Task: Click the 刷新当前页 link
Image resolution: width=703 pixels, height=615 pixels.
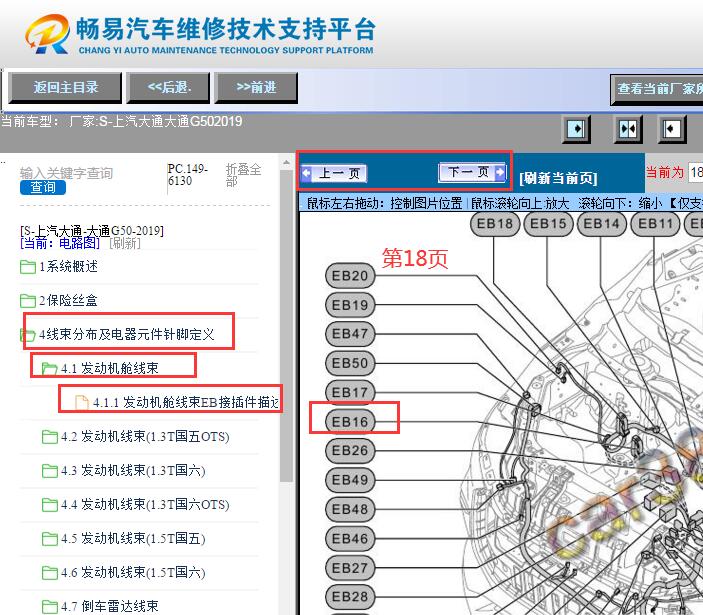Action: 558,178
